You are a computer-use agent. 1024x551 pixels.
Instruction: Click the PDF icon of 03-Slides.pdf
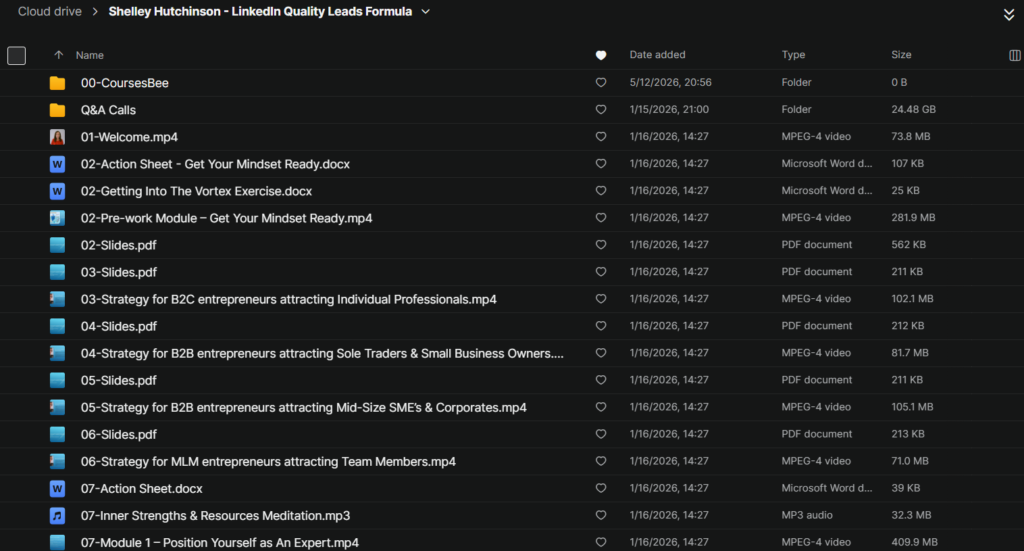pos(57,272)
